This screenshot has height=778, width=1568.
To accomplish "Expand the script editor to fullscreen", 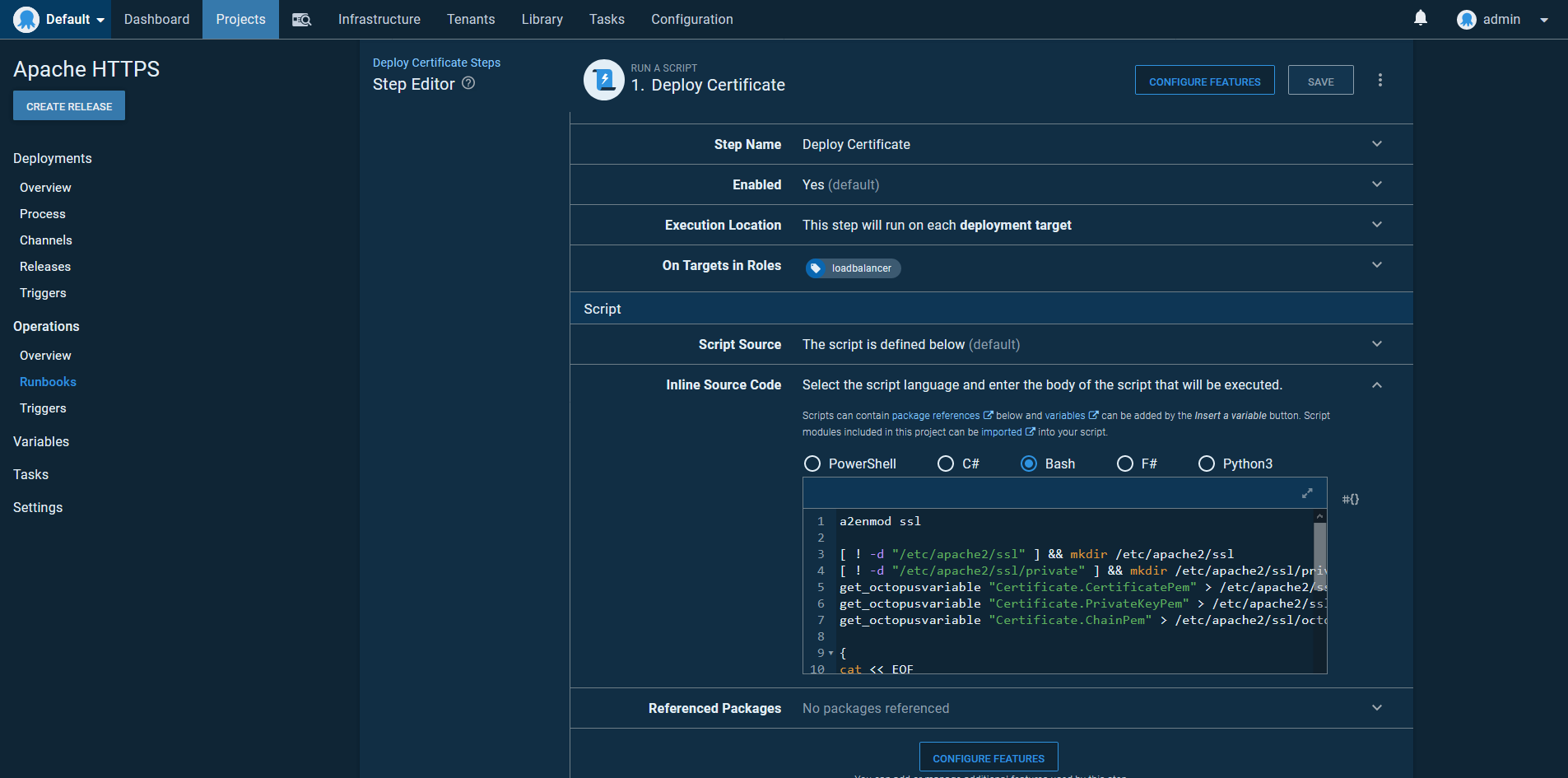I will (x=1306, y=493).
